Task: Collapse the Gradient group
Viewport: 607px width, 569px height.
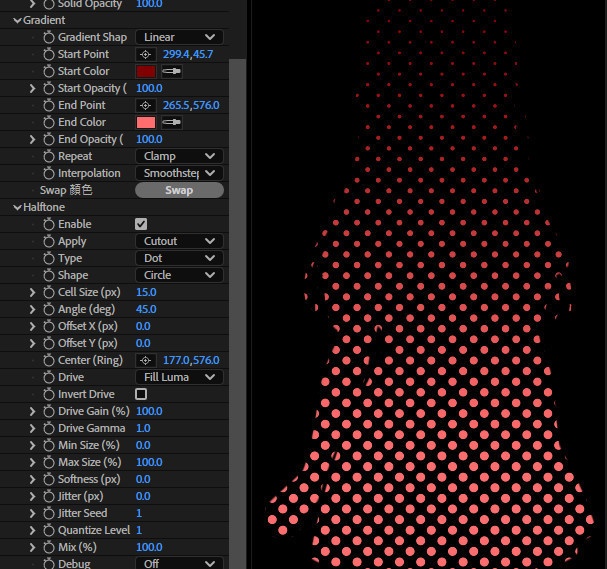Action: [x=17, y=21]
